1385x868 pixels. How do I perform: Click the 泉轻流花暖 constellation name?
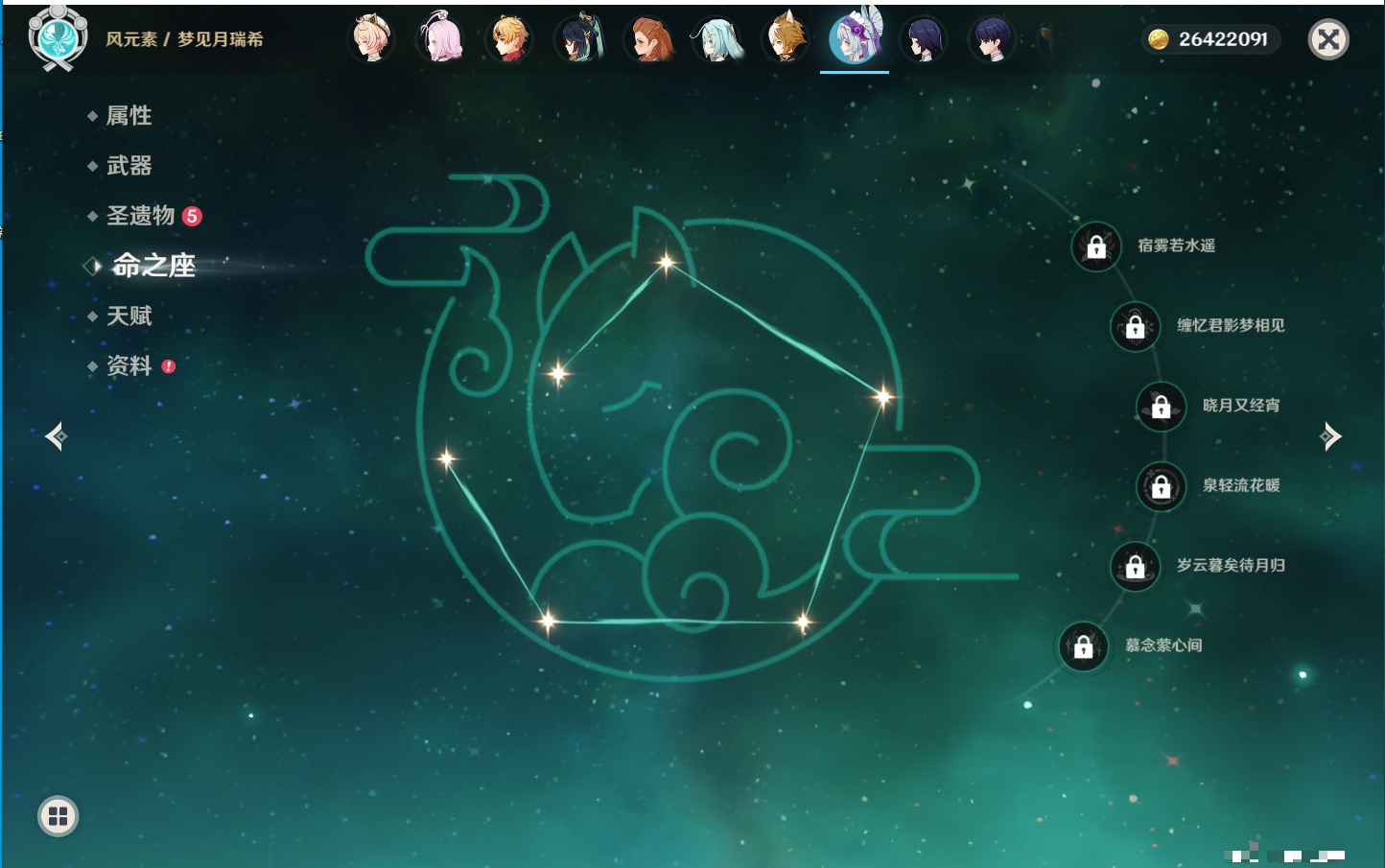coord(1241,486)
